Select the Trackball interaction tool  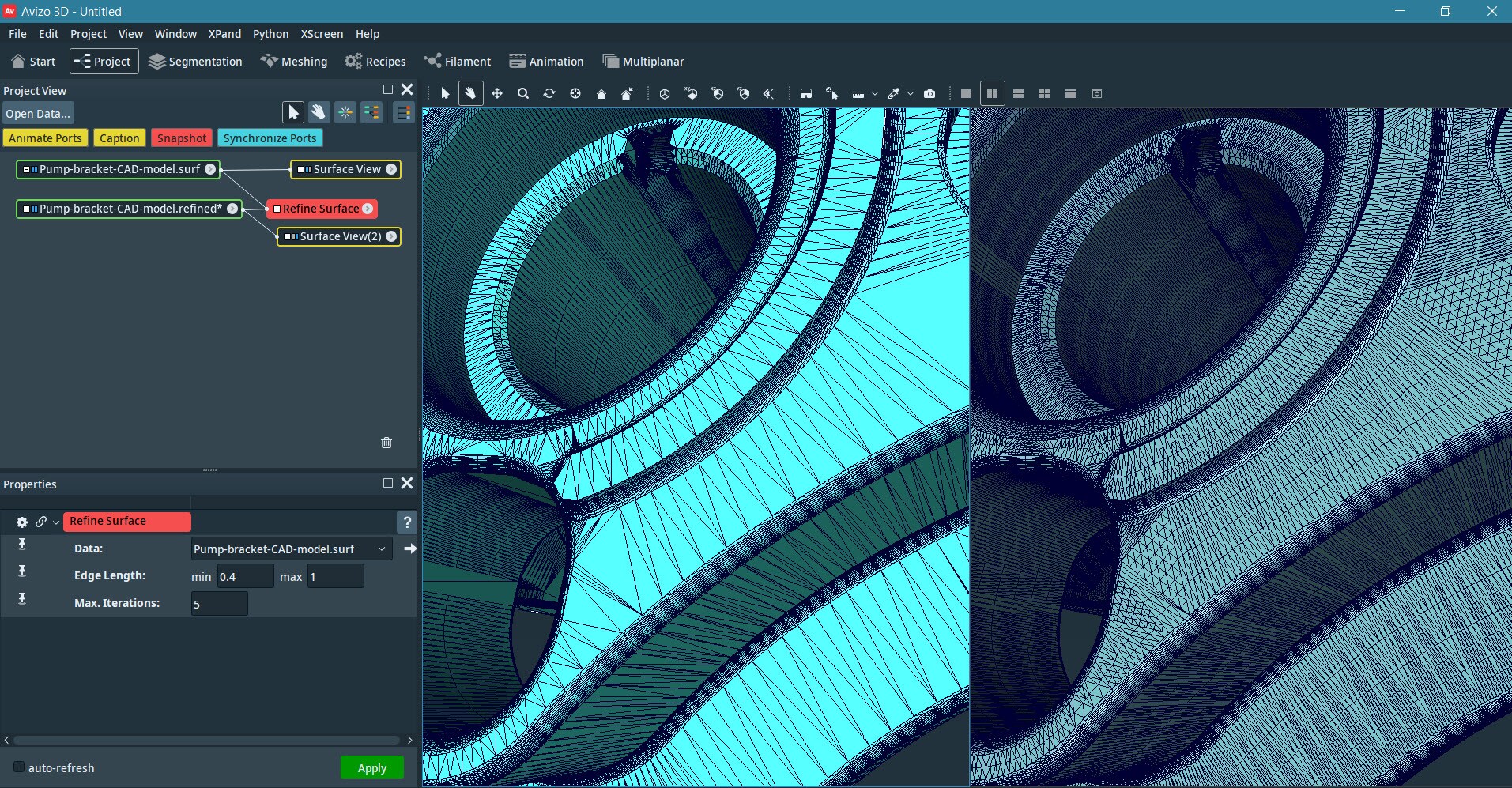470,92
